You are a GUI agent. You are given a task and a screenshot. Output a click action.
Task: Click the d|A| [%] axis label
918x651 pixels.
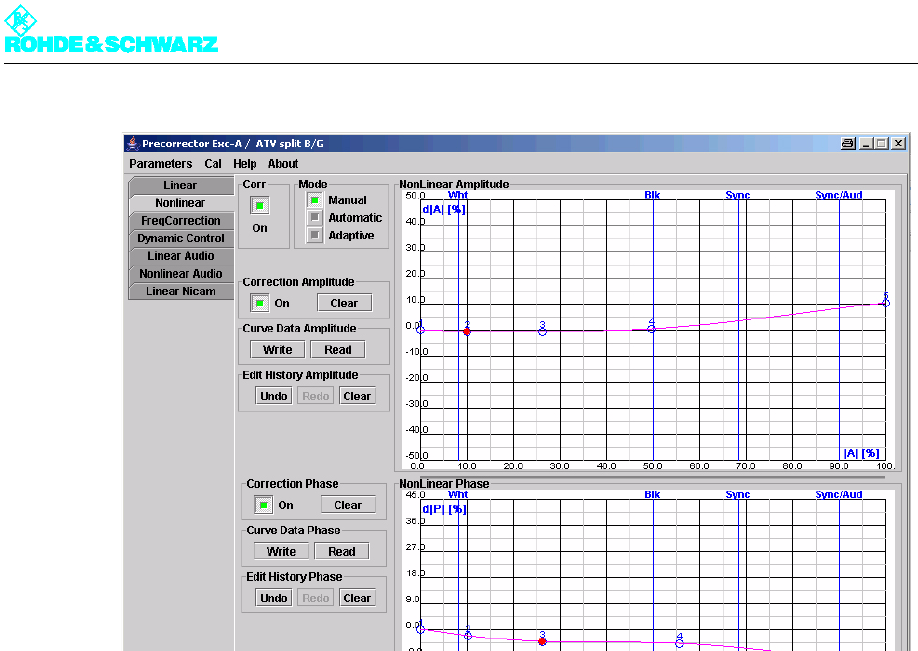point(444,209)
